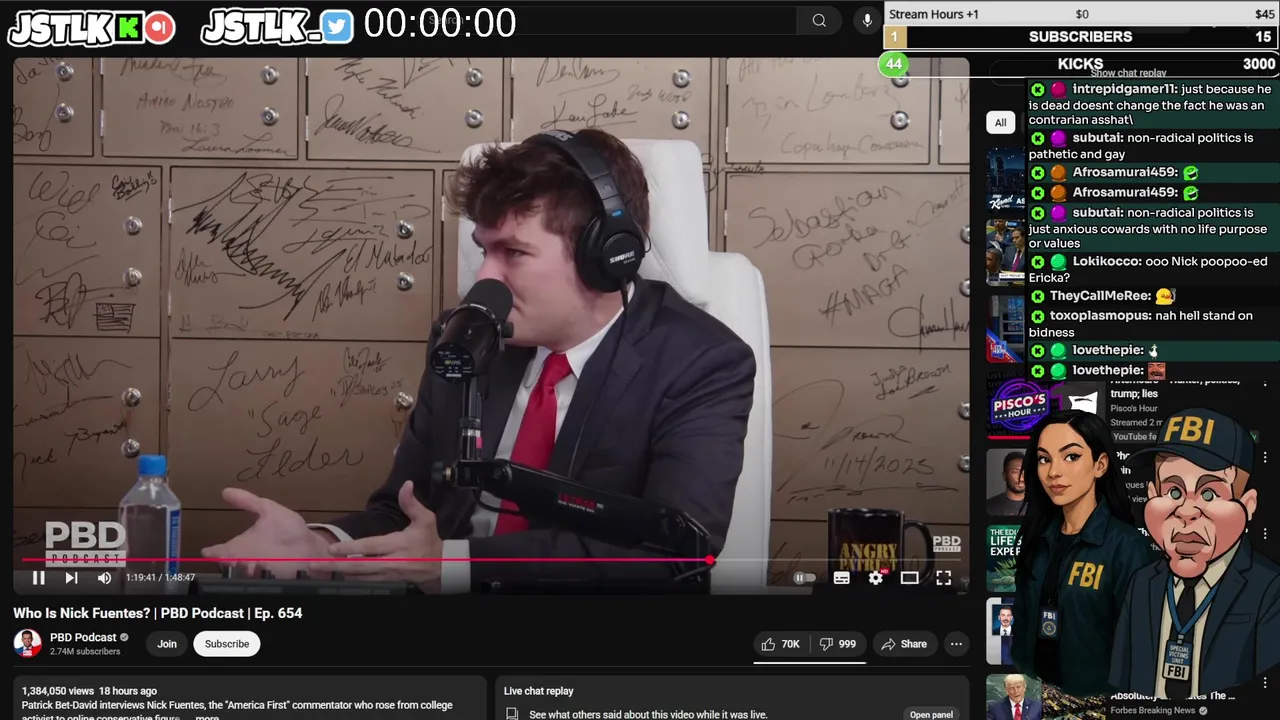Skip to the next video
Viewport: 1280px width, 720px height.
tap(71, 577)
